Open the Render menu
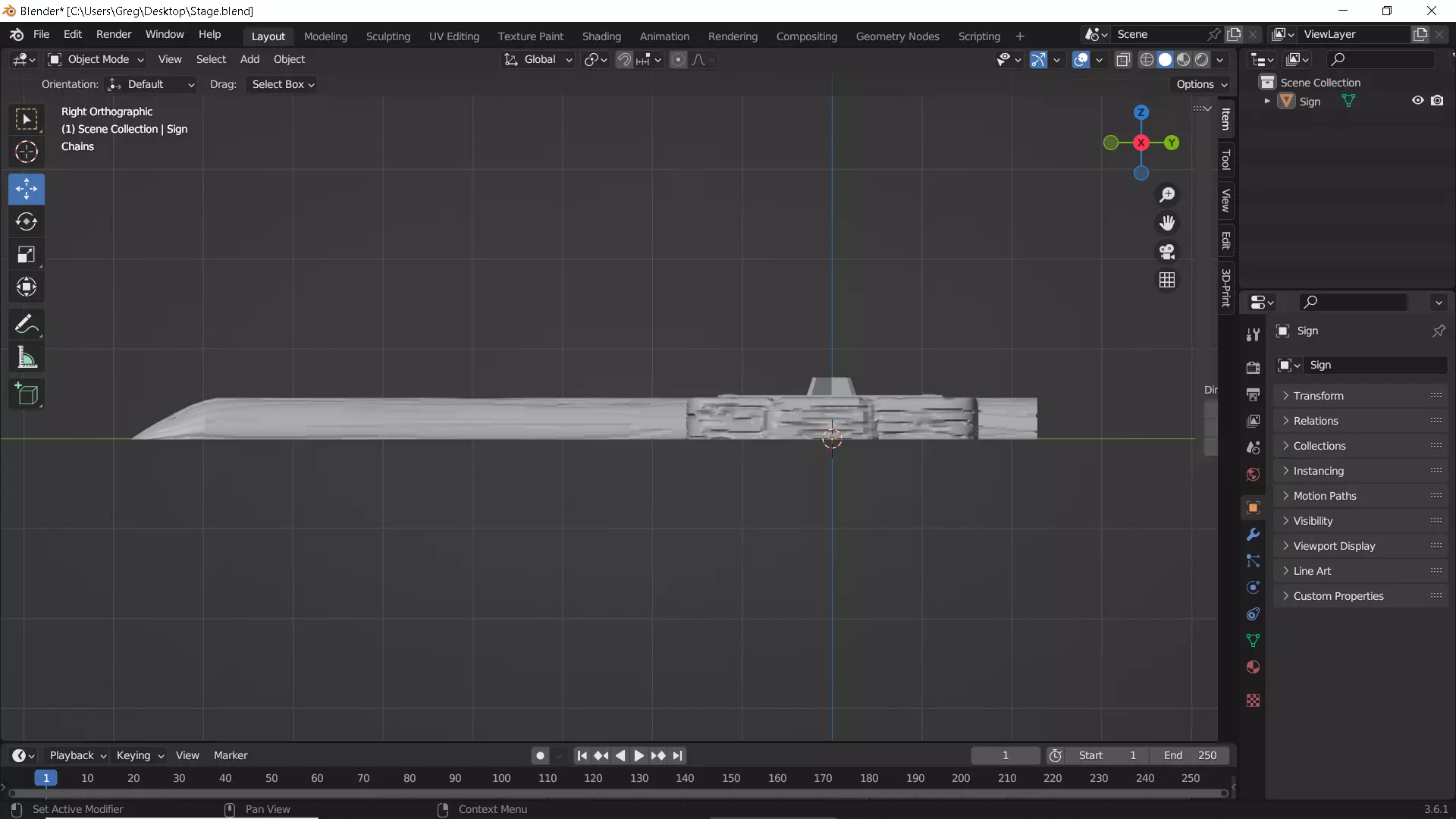The height and width of the screenshot is (819, 1456). pos(114,34)
